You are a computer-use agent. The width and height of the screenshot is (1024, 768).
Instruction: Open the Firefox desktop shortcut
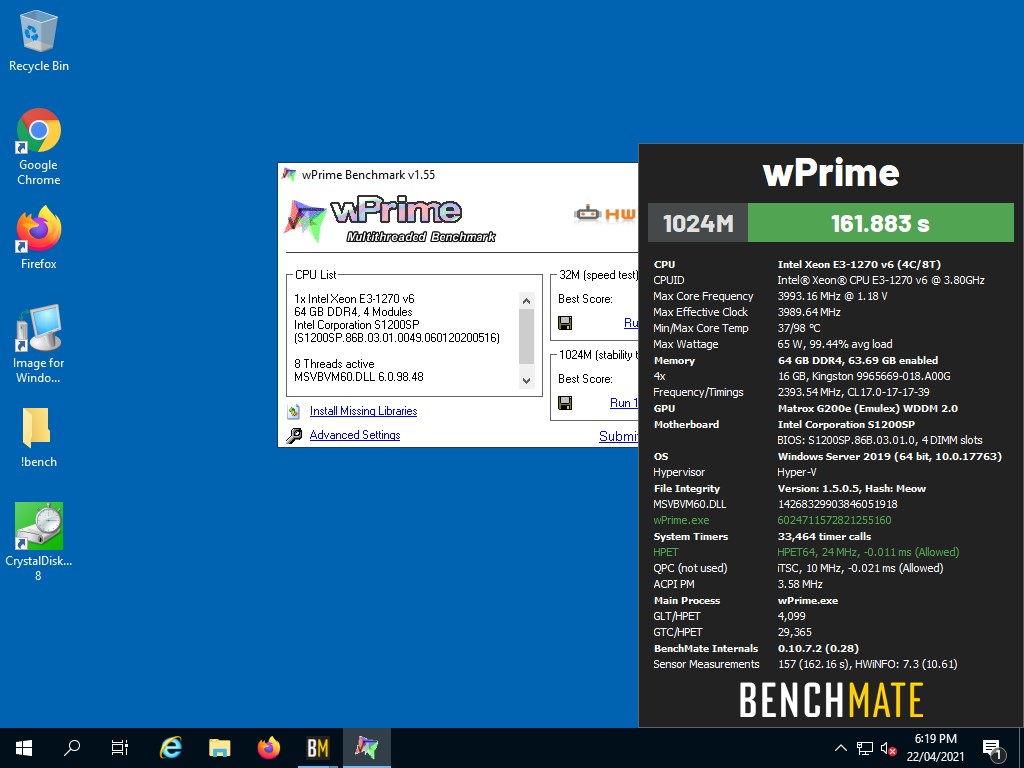39,238
